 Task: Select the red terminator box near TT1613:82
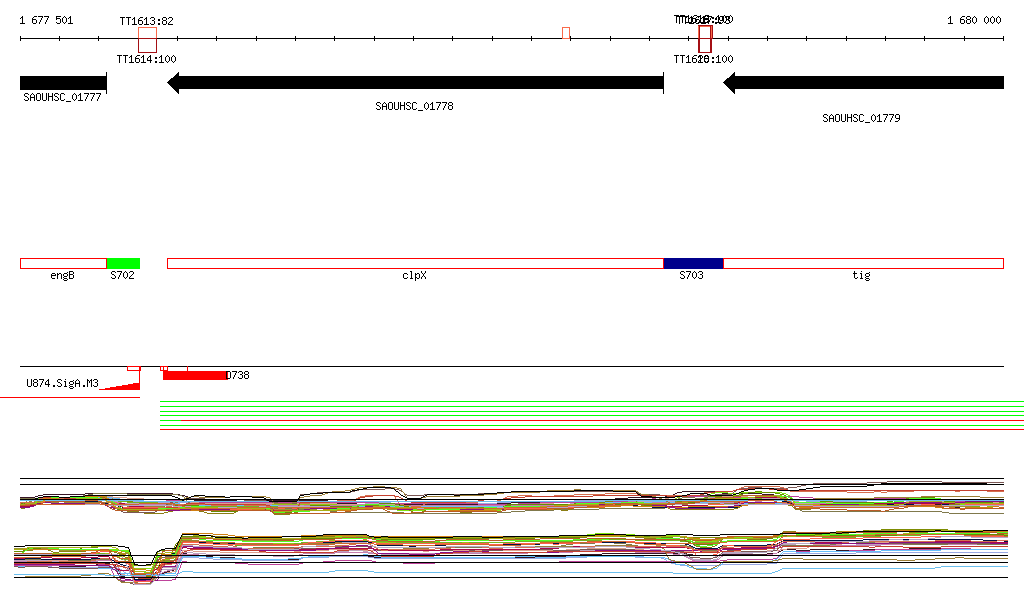click(x=147, y=40)
